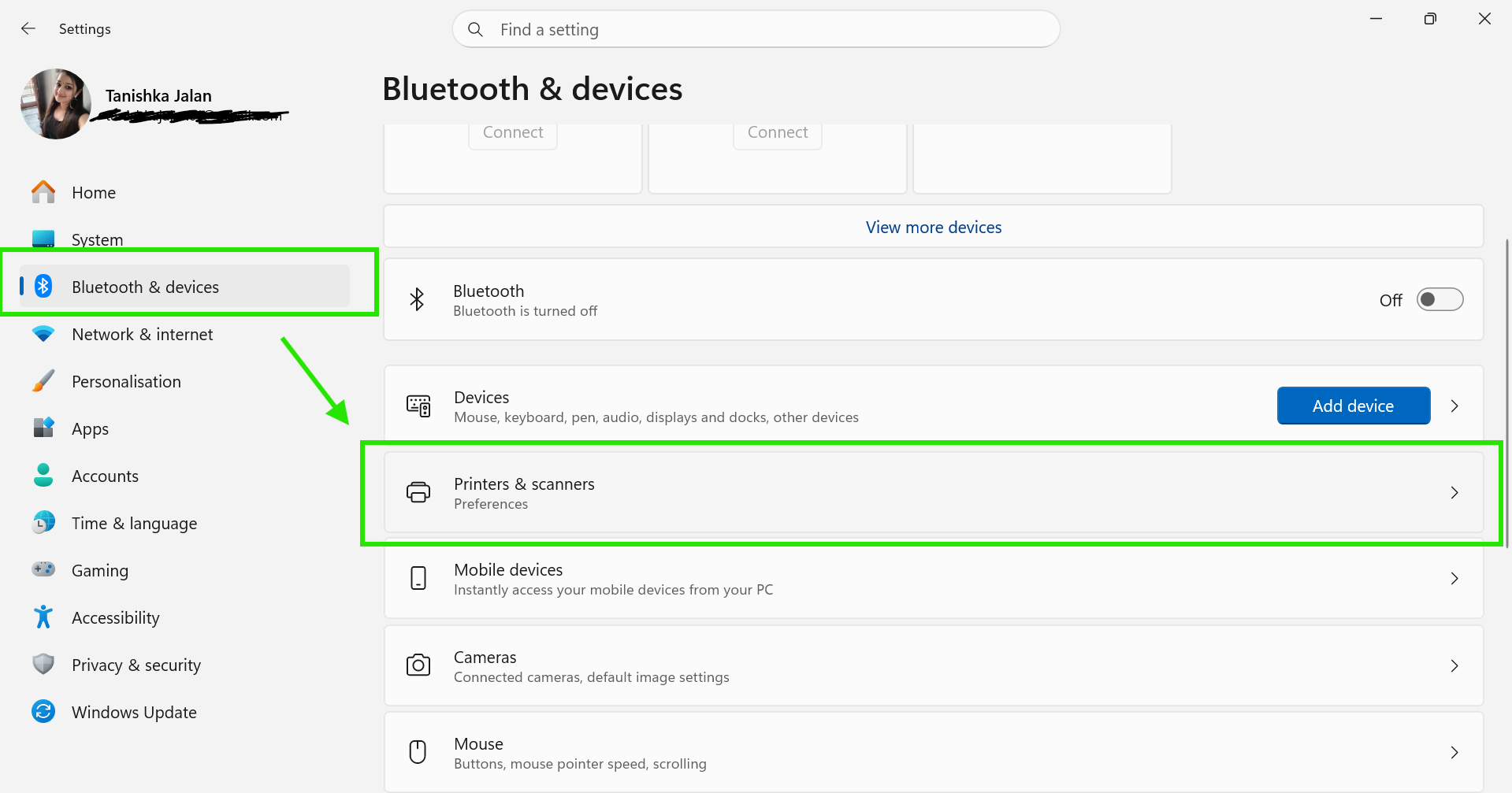Open Time & language settings
This screenshot has width=1512, height=793.
185,523
